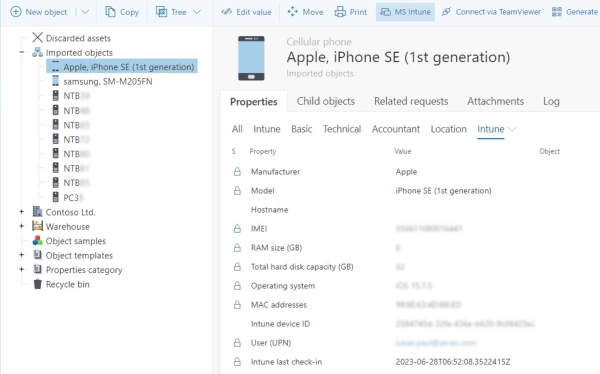Select the Accountant properties filter
This screenshot has height=374, width=600.
click(396, 129)
